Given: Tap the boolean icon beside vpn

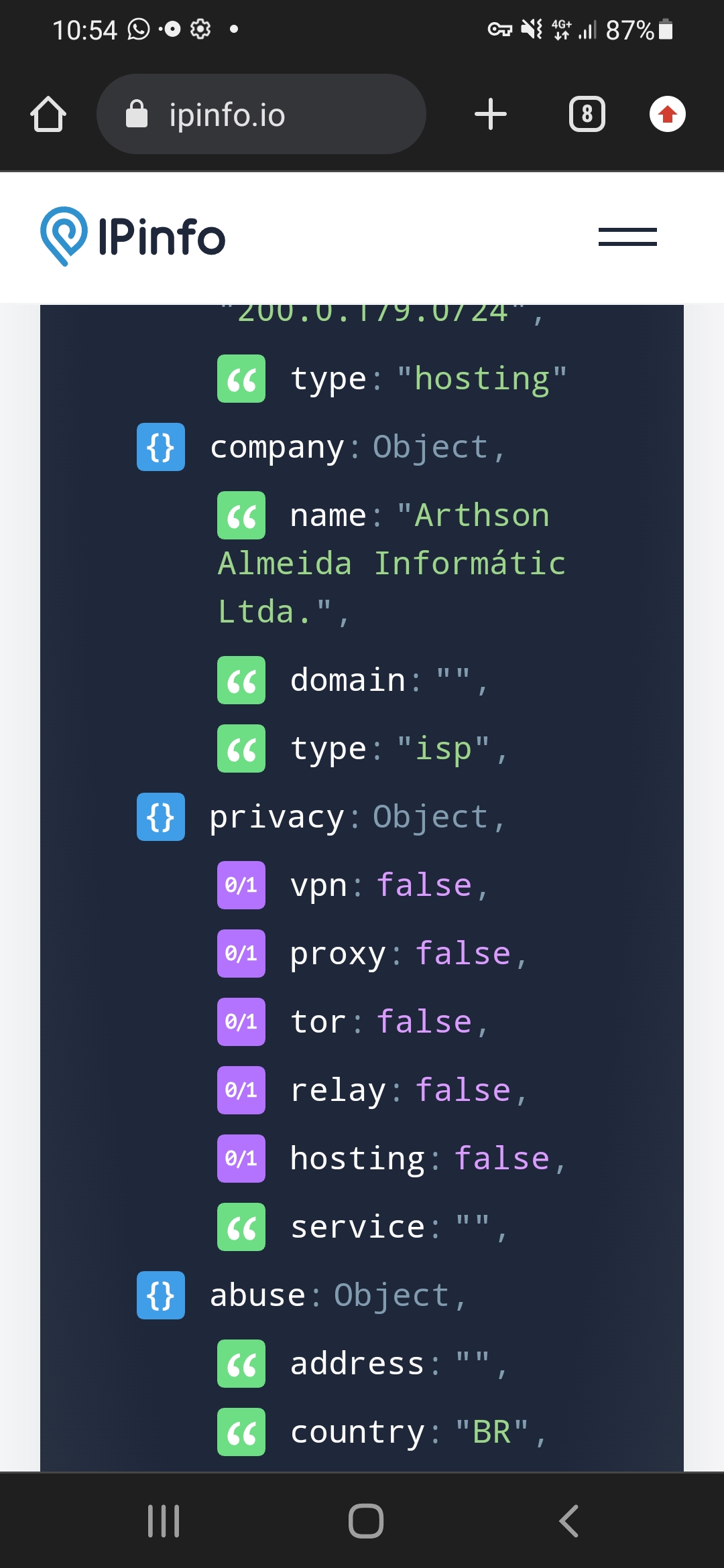Looking at the screenshot, I should [241, 885].
